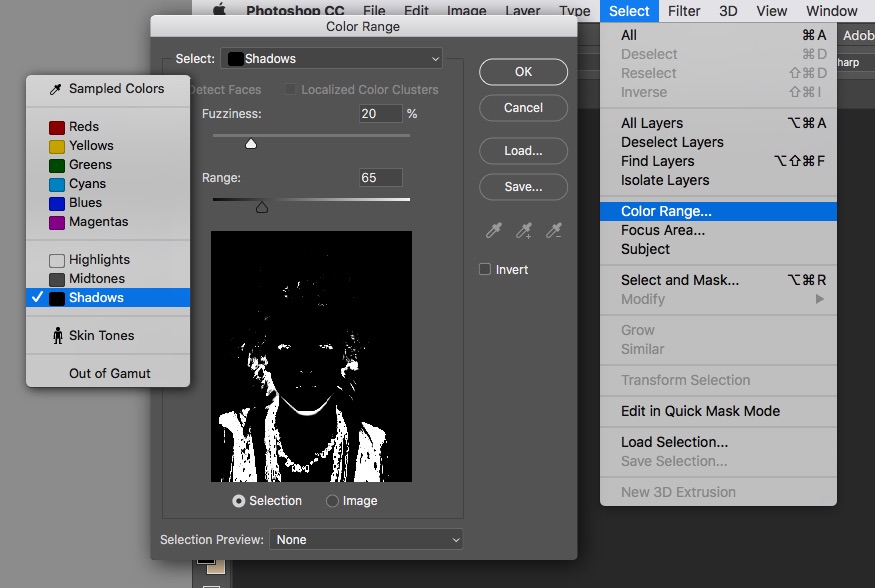875x588 pixels.
Task: Click Select and Mask menu item
Action: coord(680,281)
